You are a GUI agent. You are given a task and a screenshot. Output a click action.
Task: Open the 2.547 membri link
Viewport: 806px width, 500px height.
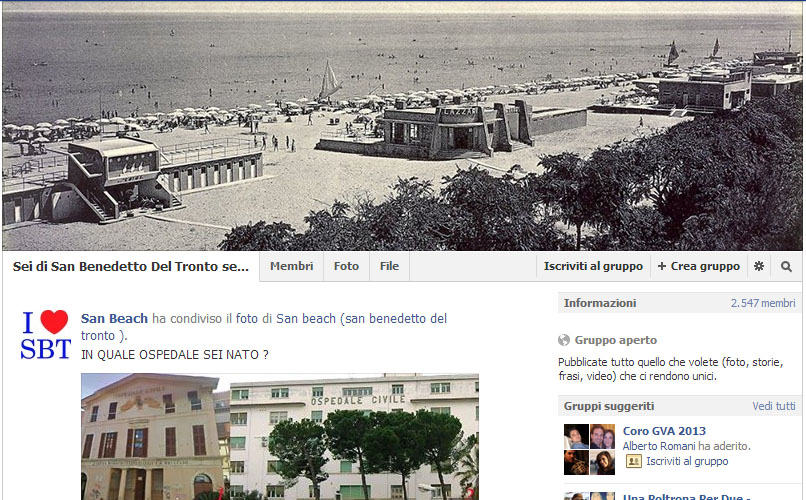[763, 303]
